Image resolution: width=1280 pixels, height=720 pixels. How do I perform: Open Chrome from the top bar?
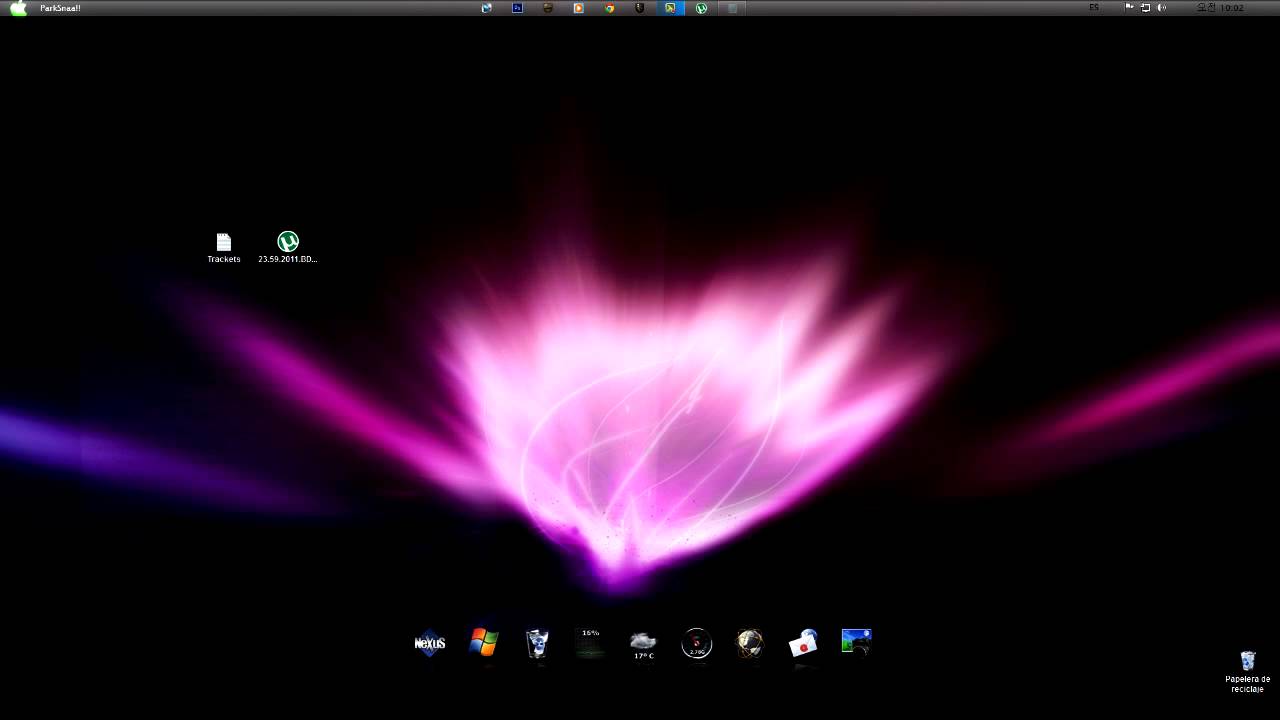point(609,7)
